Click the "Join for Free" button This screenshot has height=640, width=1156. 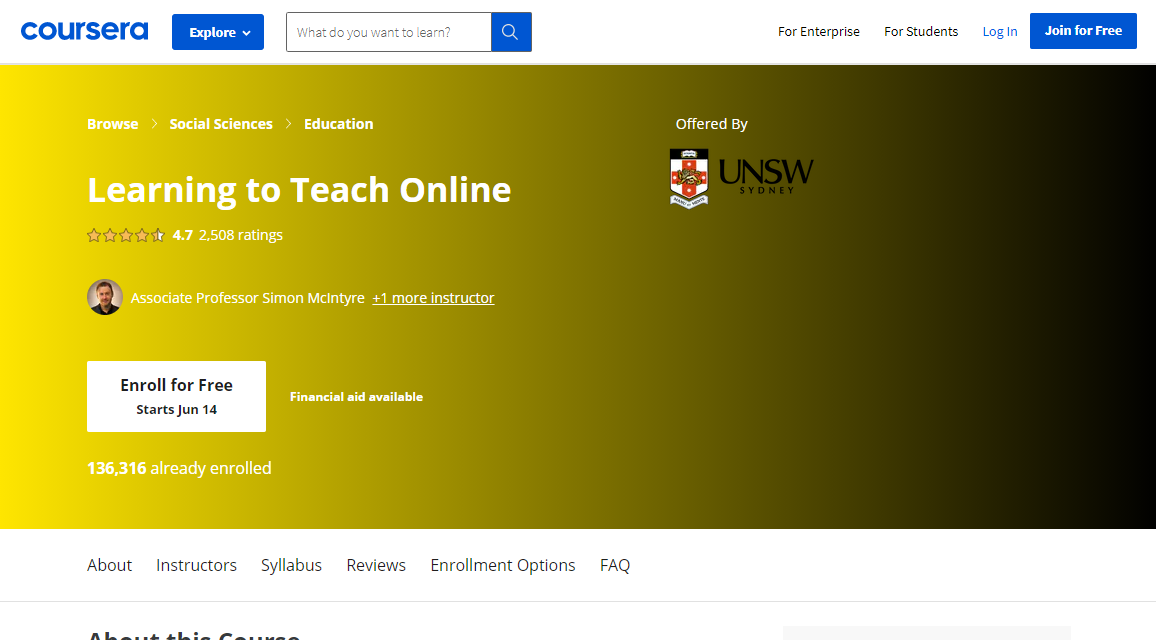tap(1083, 31)
